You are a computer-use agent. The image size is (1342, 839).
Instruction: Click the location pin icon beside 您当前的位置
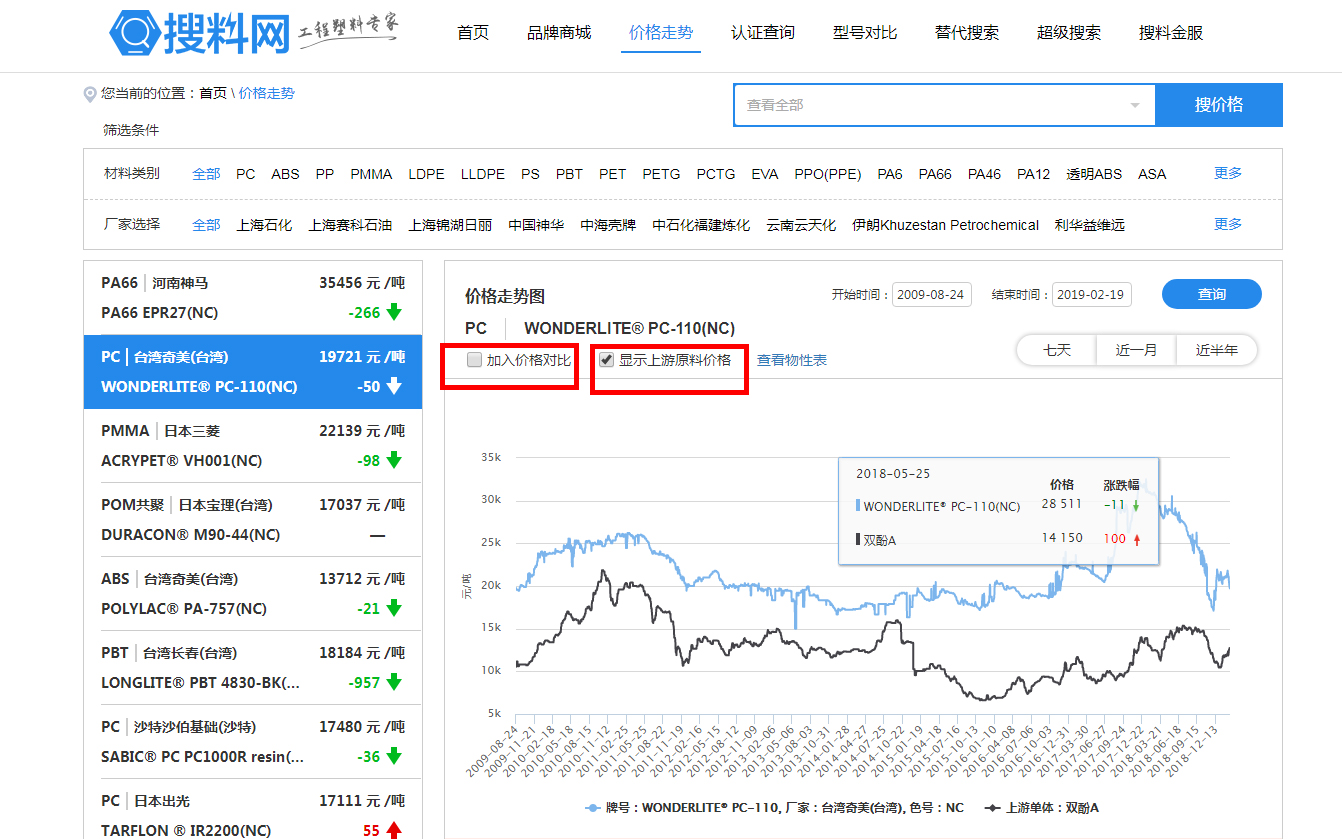pyautogui.click(x=90, y=94)
